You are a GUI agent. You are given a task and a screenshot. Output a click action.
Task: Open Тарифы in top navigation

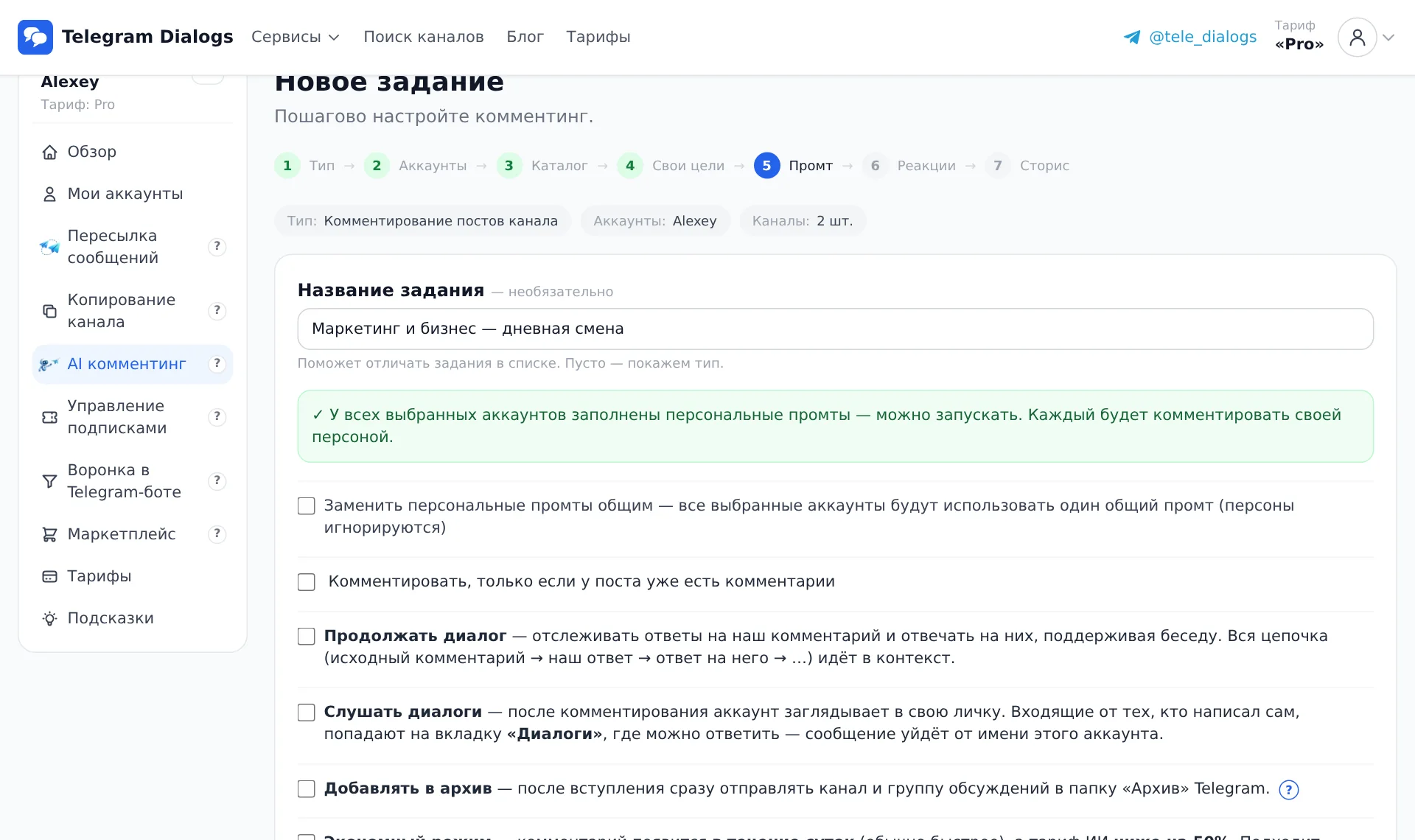[x=598, y=37]
